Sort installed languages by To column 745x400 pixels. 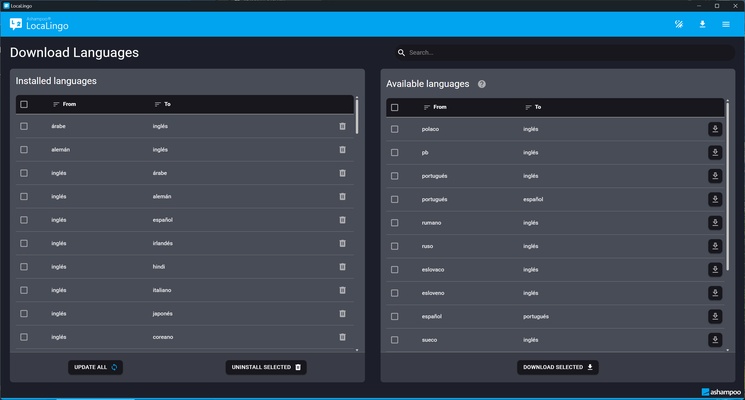(162, 104)
